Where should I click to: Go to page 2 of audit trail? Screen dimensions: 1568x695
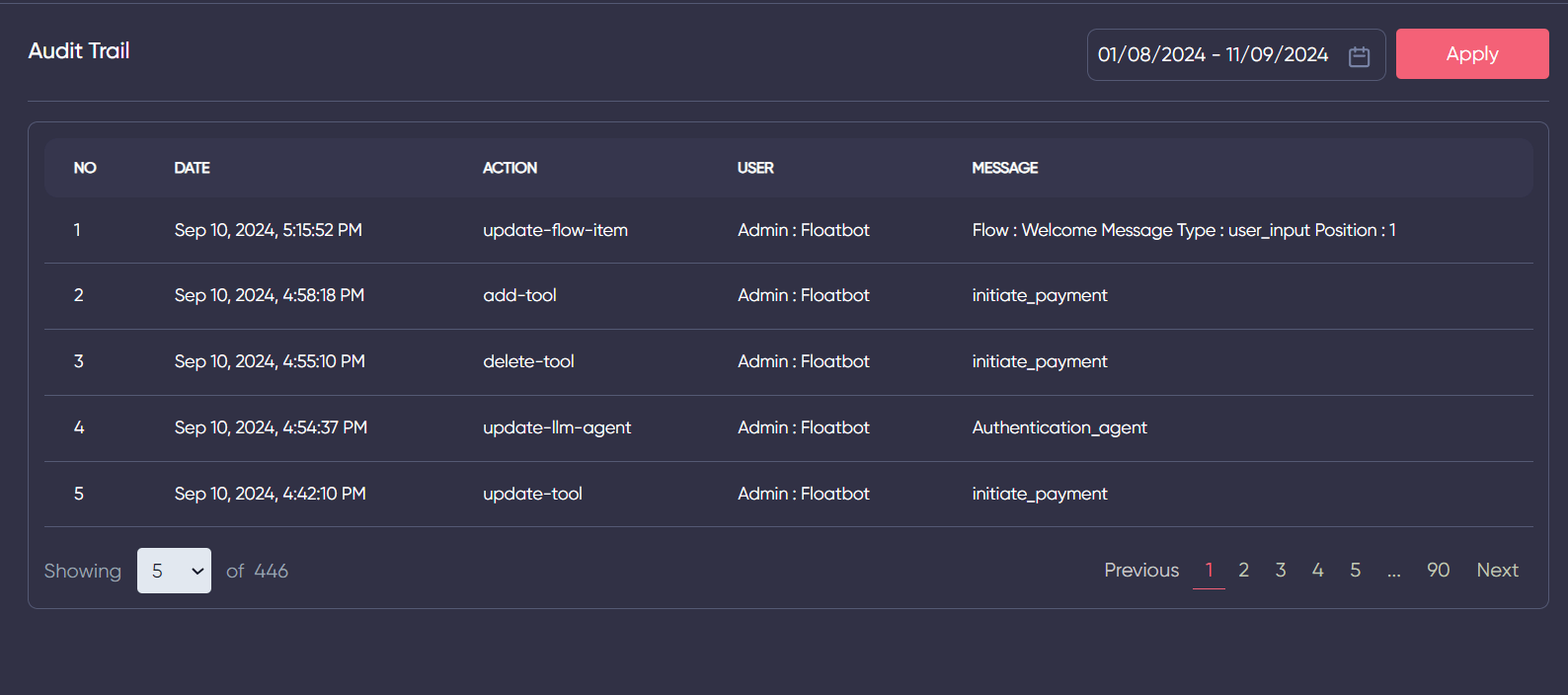coord(1243,571)
